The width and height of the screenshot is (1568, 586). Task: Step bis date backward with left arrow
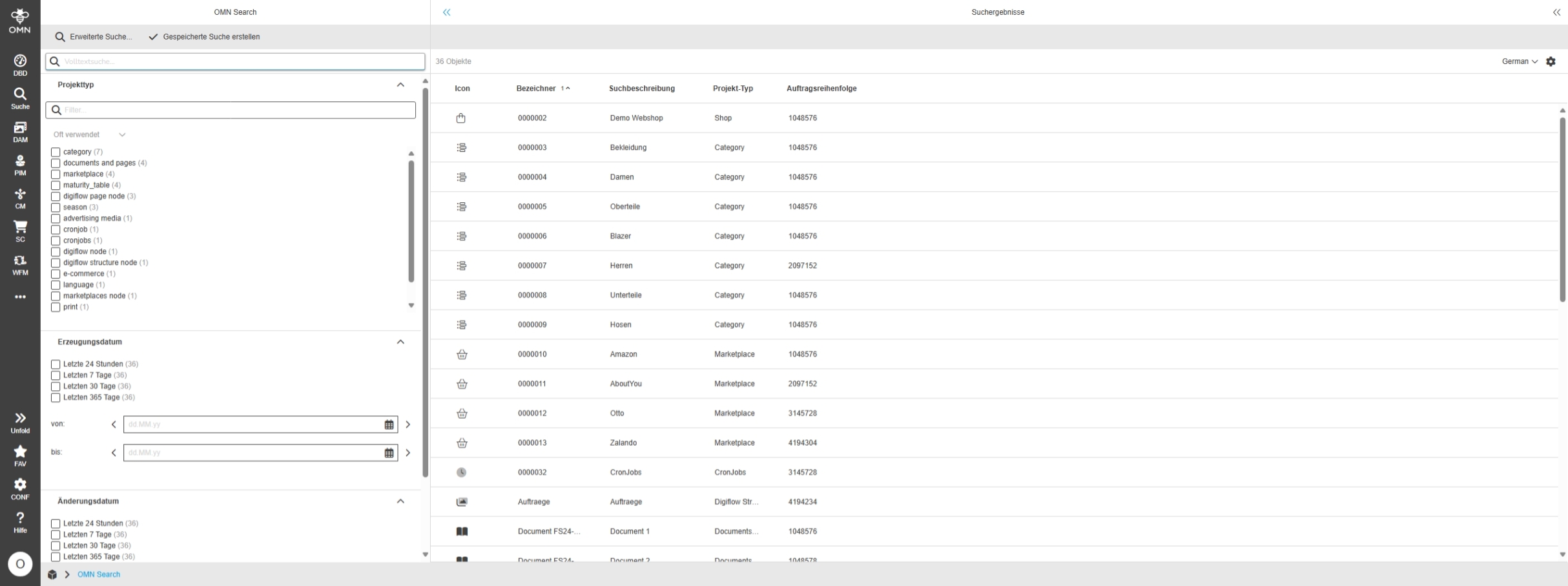tap(114, 453)
